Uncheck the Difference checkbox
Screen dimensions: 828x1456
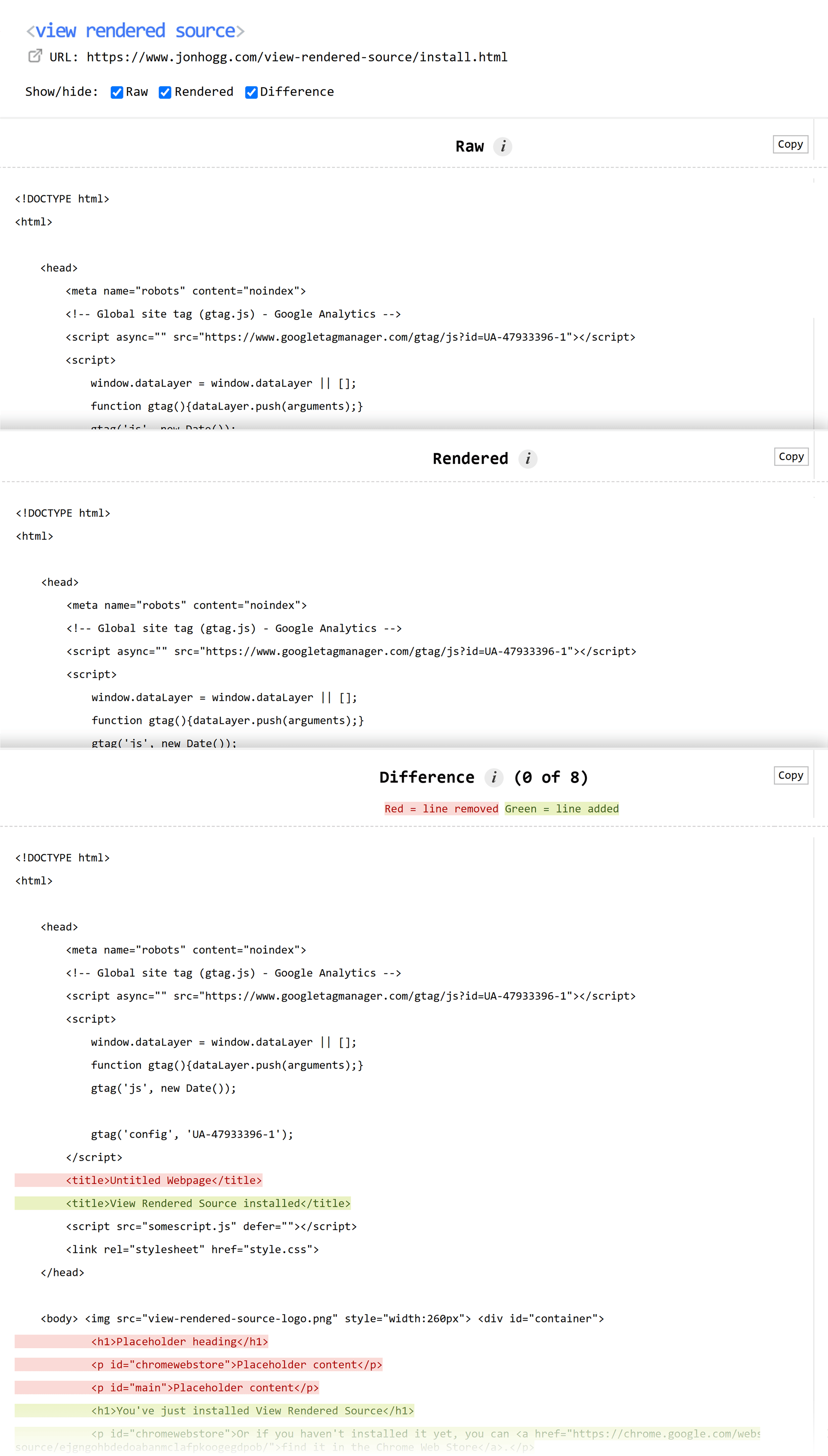pyautogui.click(x=251, y=92)
